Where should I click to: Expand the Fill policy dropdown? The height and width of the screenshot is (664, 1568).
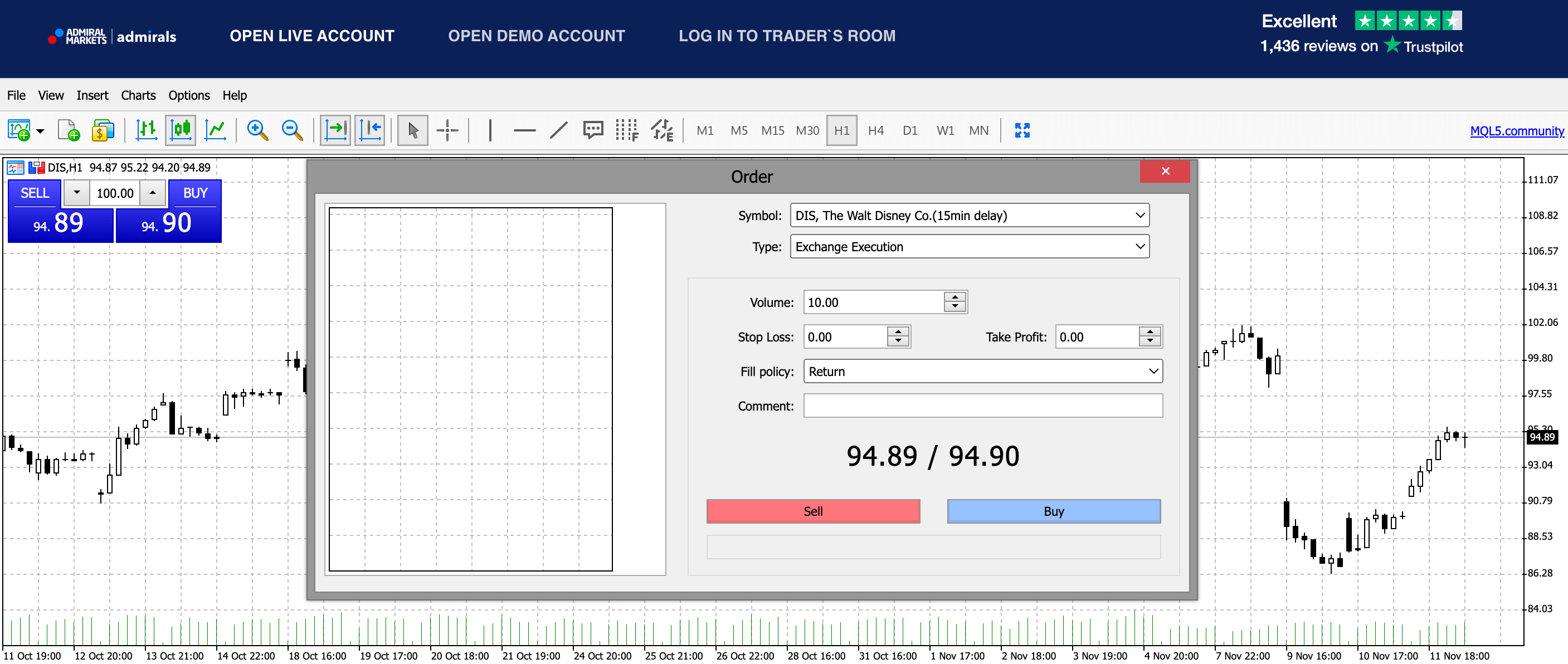[1153, 371]
